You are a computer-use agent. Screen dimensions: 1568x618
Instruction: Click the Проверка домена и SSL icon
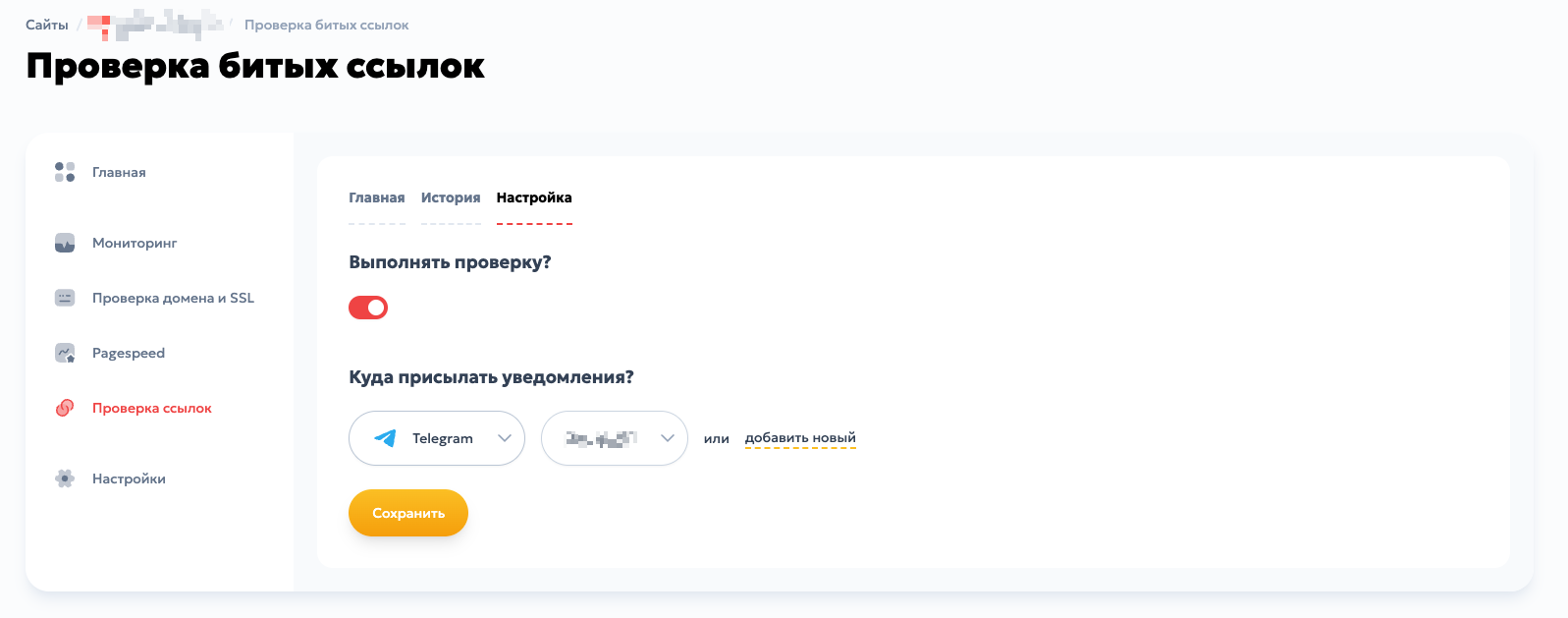[x=65, y=298]
